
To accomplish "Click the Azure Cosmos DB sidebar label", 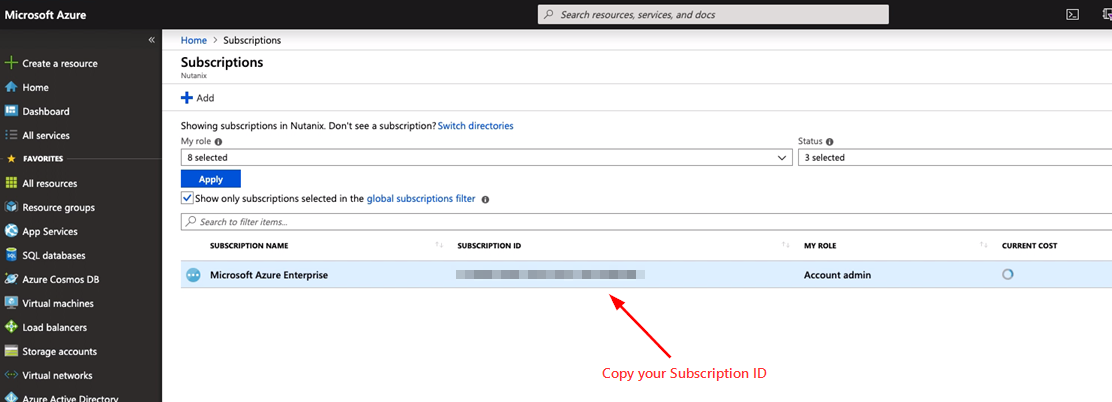I will tap(60, 279).
